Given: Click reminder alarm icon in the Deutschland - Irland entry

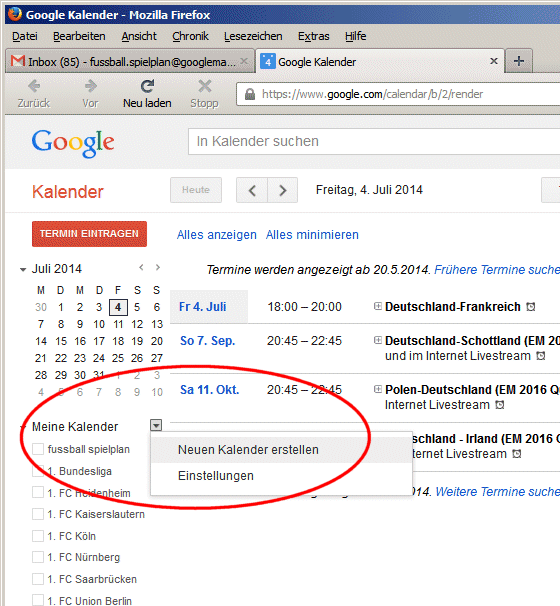Looking at the screenshot, I should tap(517, 454).
